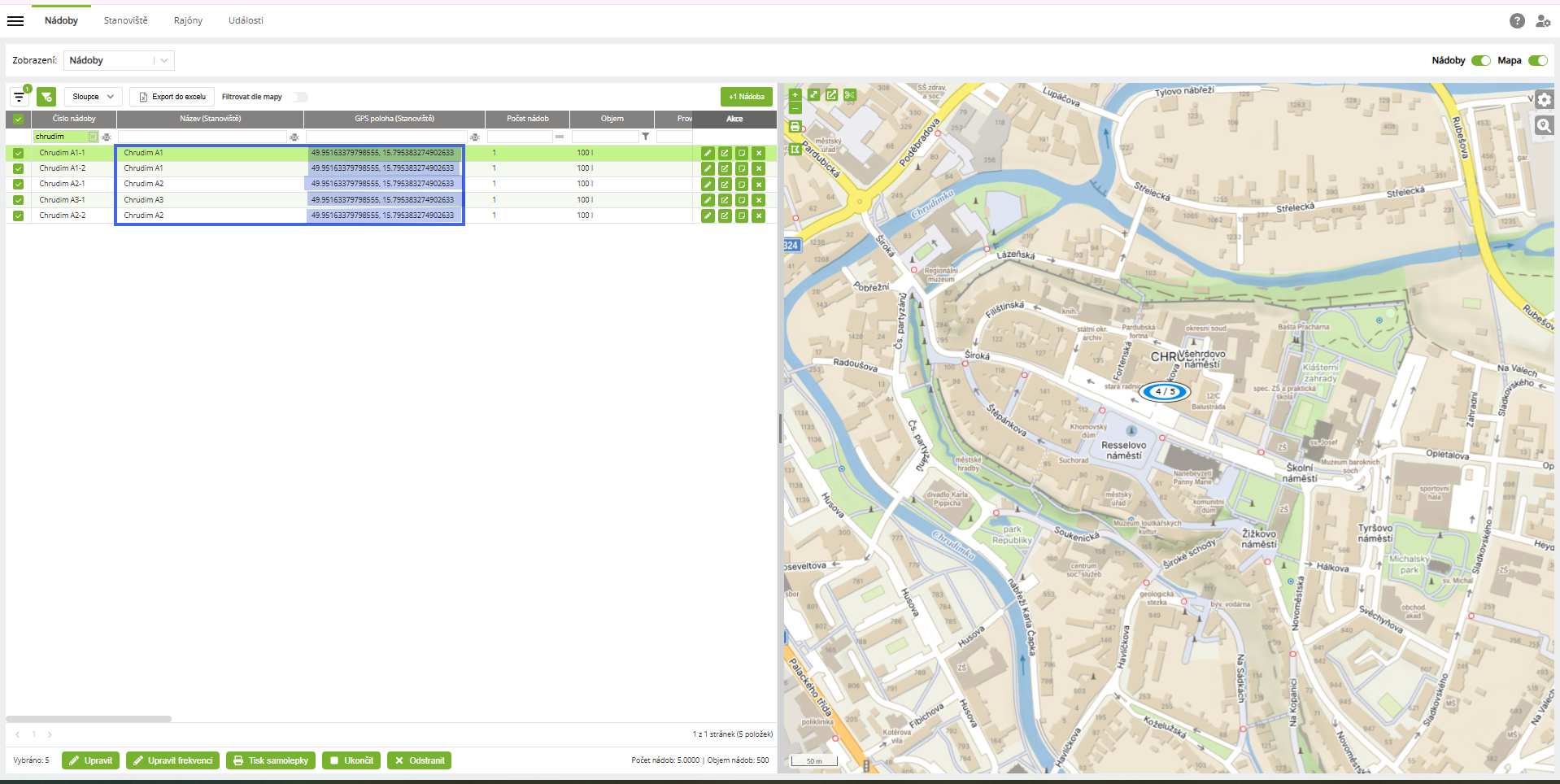The image size is (1560, 784).
Task: Edit the Chrudim A1-2 row with pencil
Action: click(x=708, y=168)
